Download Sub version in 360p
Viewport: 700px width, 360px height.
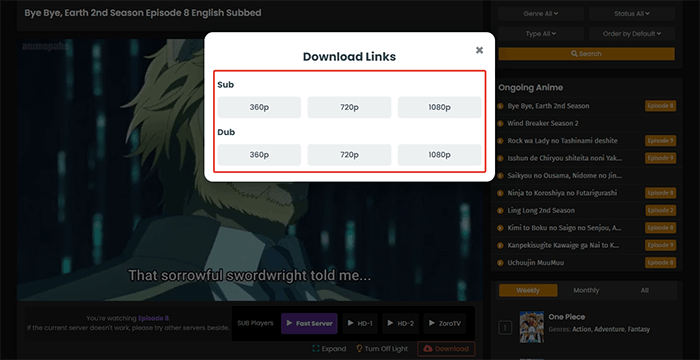(x=259, y=107)
